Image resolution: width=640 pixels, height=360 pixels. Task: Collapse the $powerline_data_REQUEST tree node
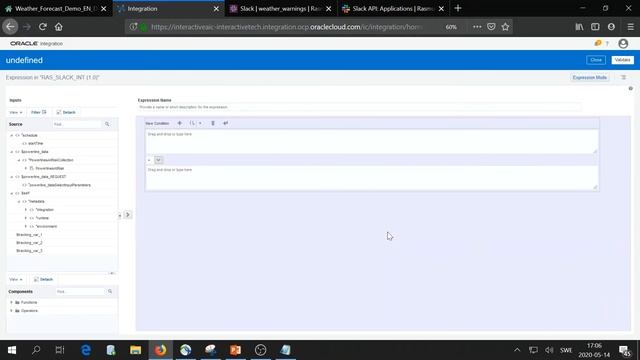12,177
